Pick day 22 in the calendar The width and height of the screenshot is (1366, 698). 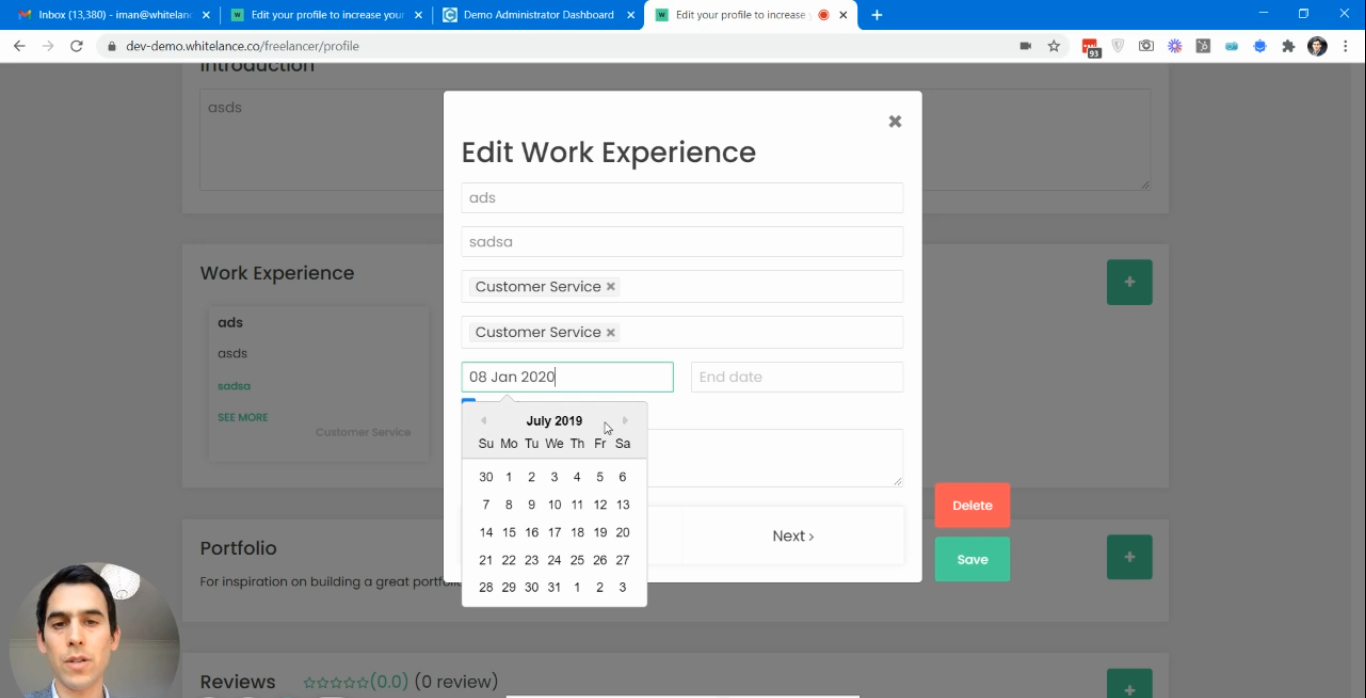[x=509, y=561]
